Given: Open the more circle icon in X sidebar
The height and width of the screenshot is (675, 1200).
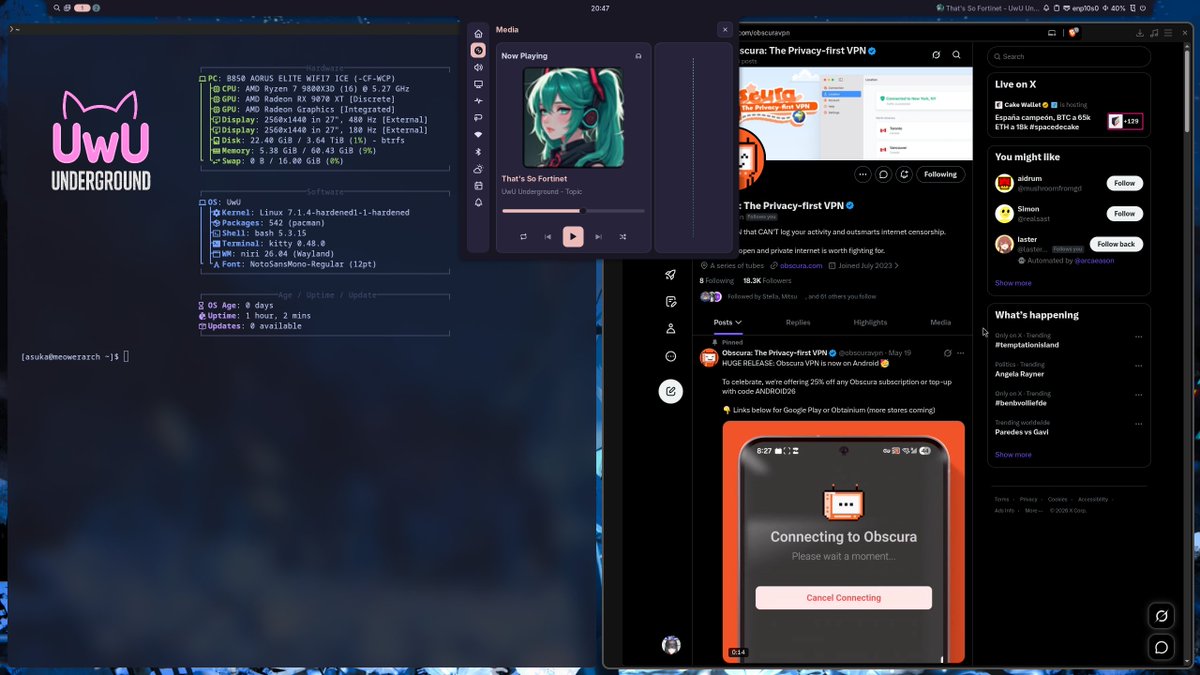Looking at the screenshot, I should click(671, 356).
